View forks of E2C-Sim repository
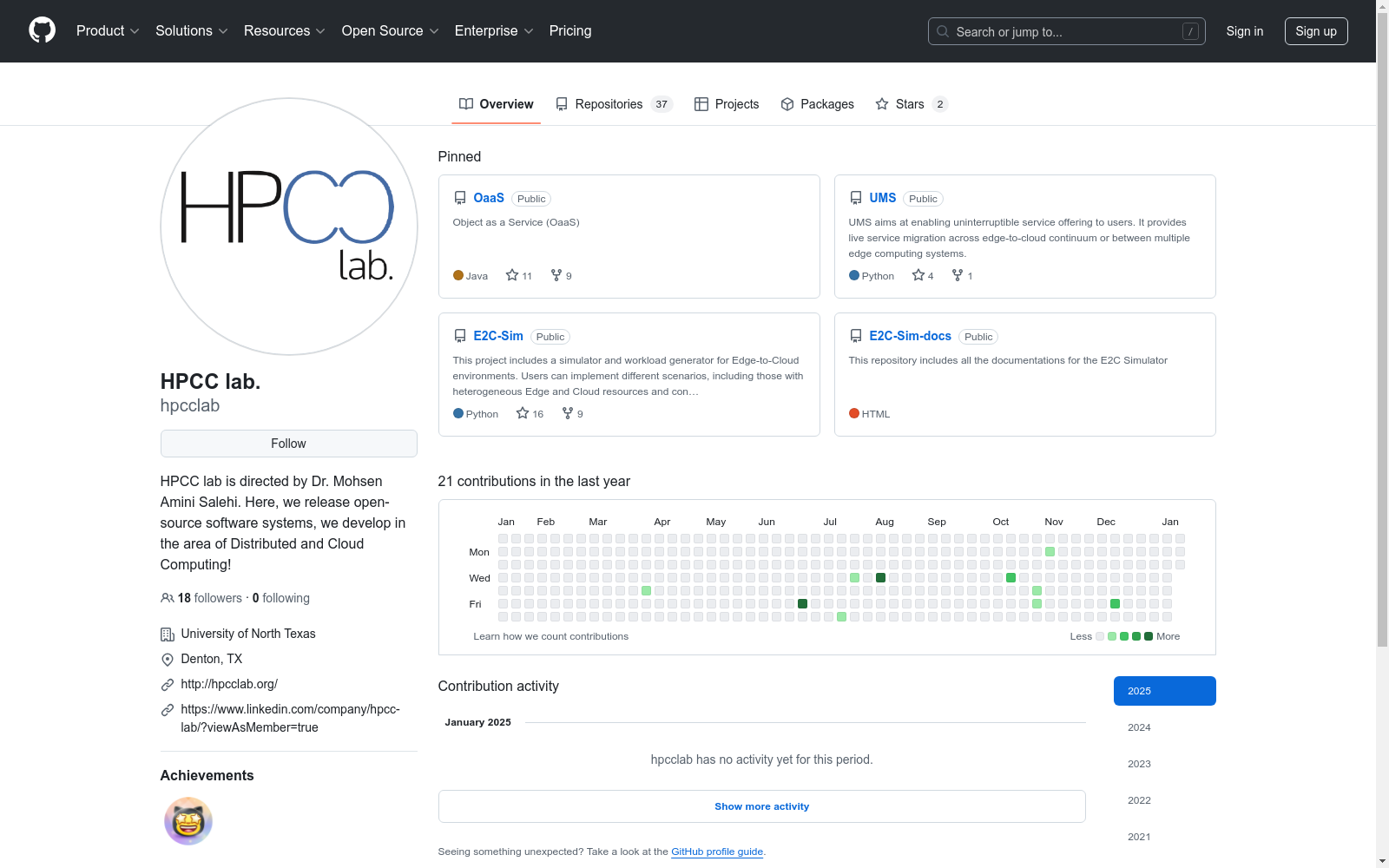1389x868 pixels. pos(572,413)
